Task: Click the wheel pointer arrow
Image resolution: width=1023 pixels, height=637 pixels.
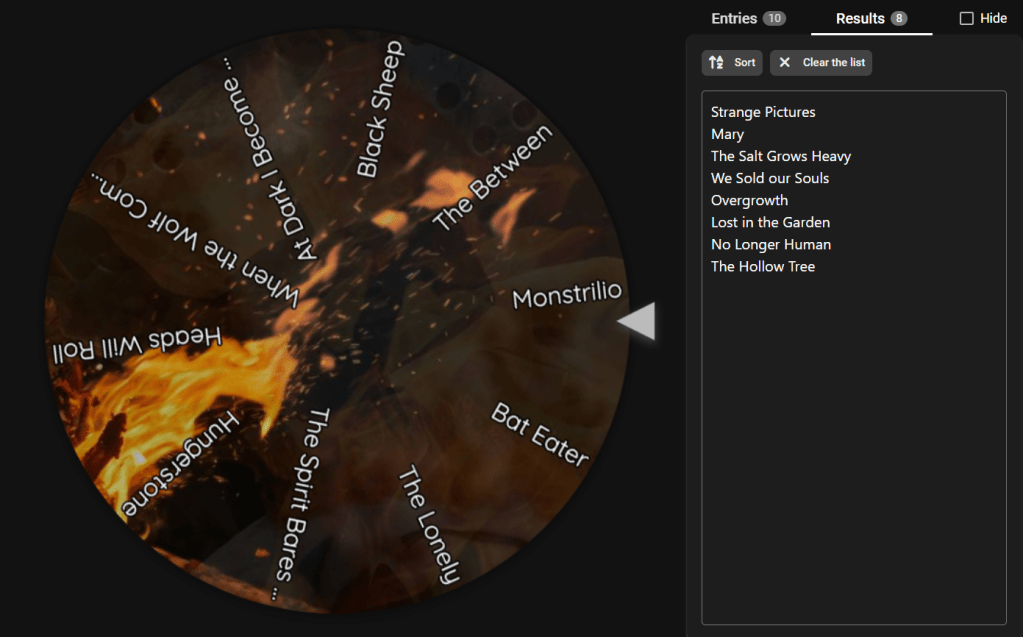Action: (637, 321)
